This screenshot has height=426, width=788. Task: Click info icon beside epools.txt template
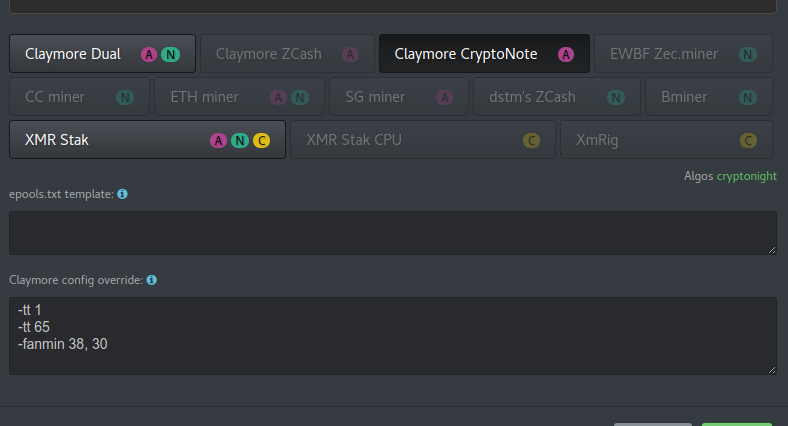pyautogui.click(x=122, y=194)
